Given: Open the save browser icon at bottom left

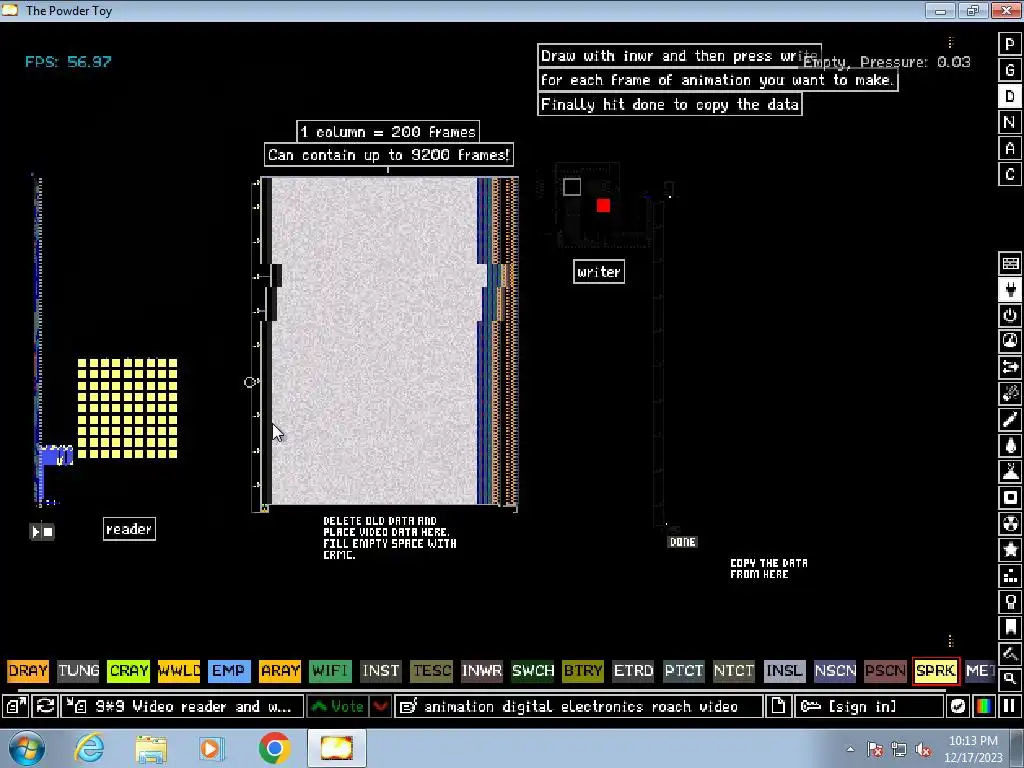Looking at the screenshot, I should [14, 706].
